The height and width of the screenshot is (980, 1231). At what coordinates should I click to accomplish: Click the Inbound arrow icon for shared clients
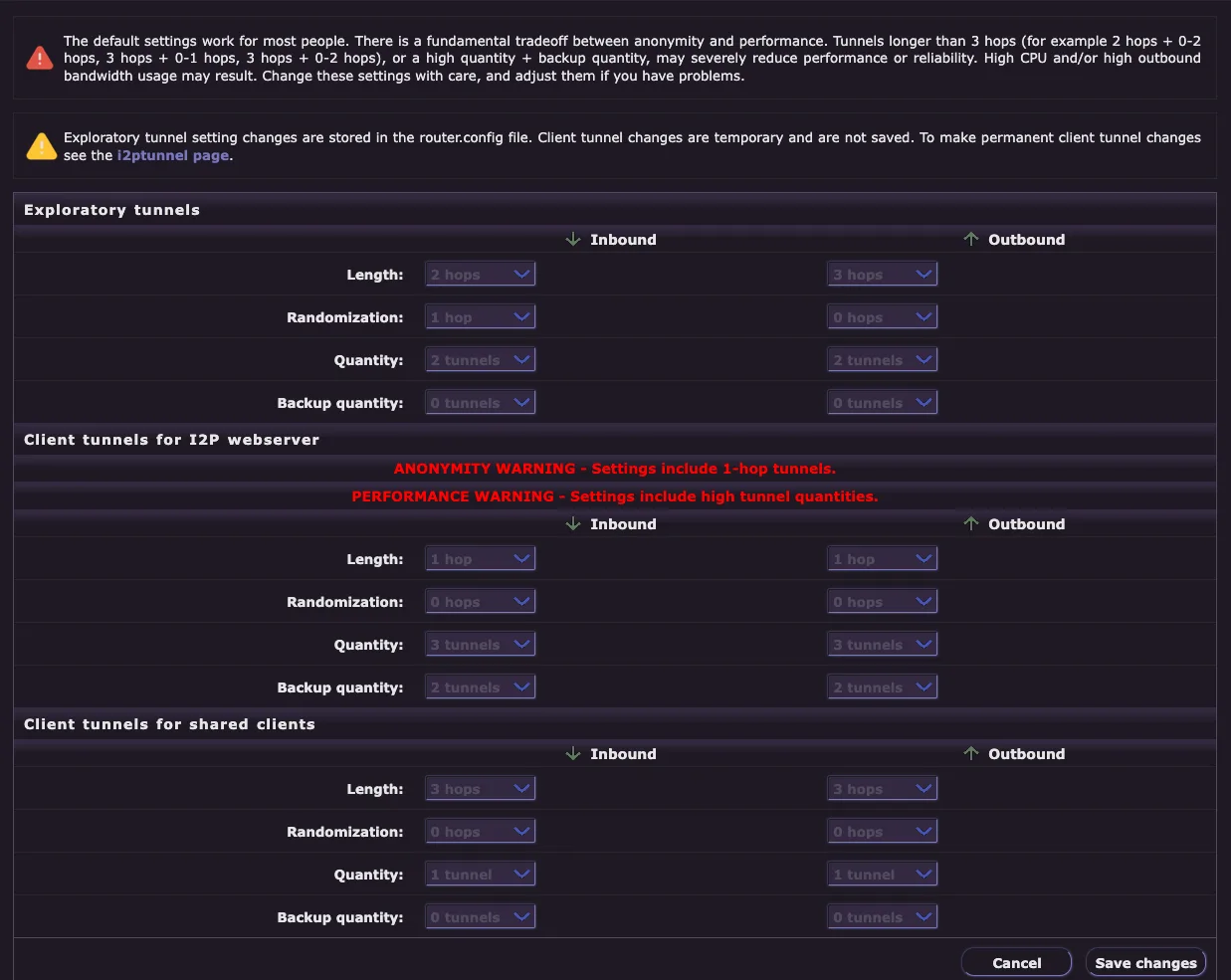(573, 753)
